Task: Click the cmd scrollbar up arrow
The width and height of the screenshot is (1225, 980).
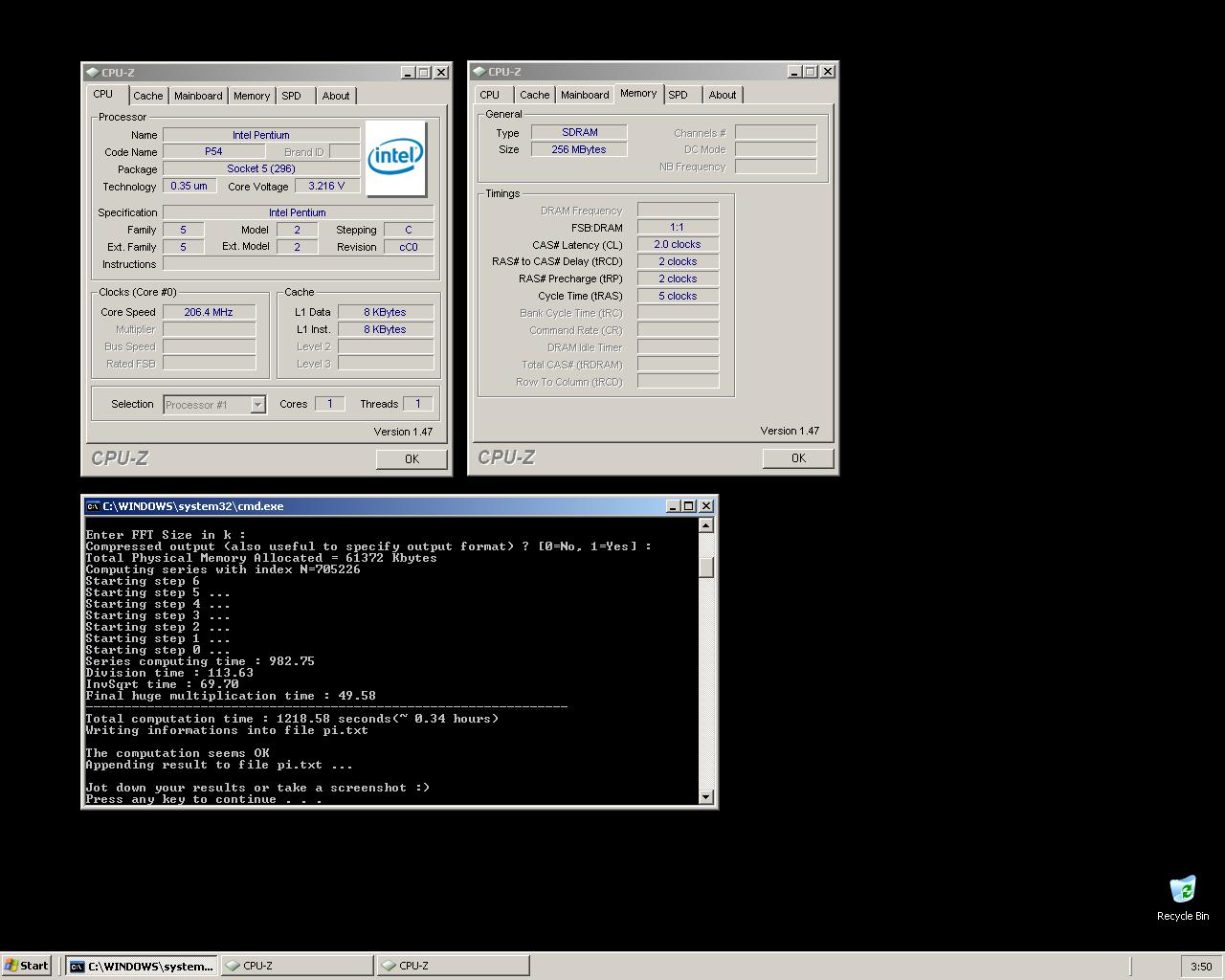Action: point(706,524)
